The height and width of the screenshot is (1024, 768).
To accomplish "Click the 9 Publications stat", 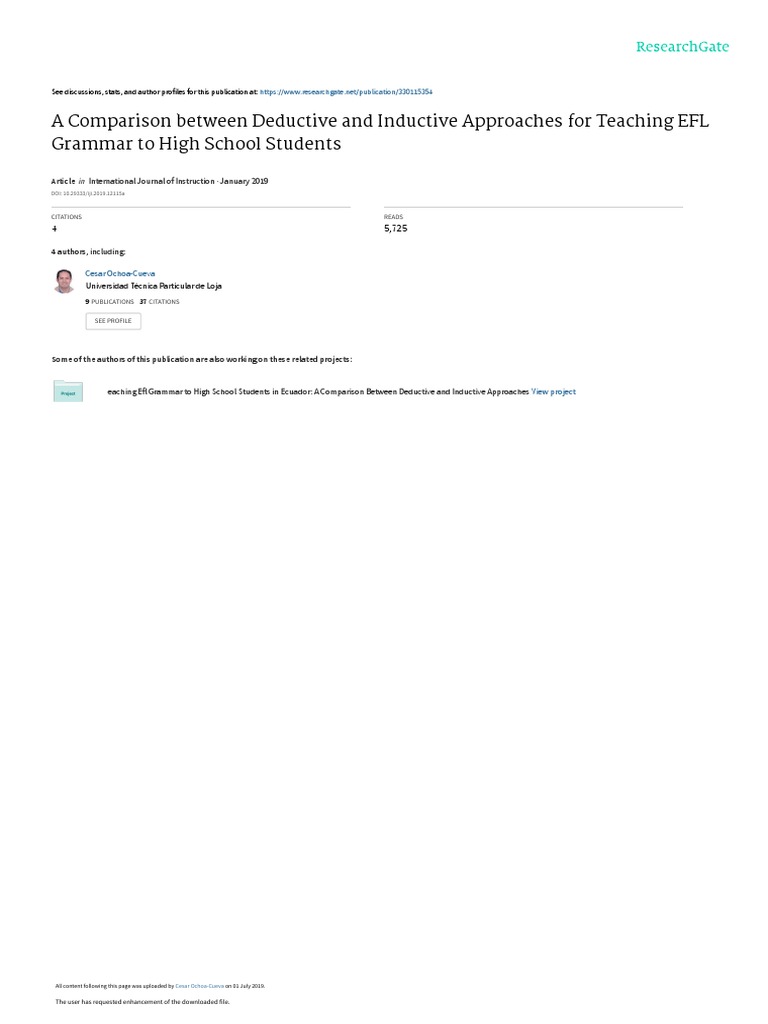I will [110, 302].
